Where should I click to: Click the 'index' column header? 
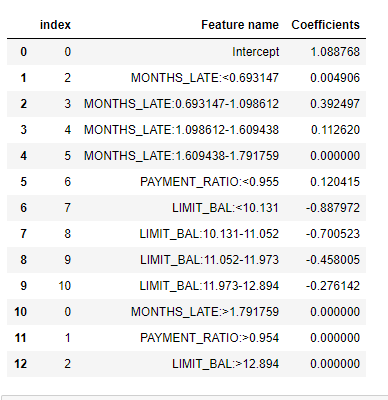55,25
